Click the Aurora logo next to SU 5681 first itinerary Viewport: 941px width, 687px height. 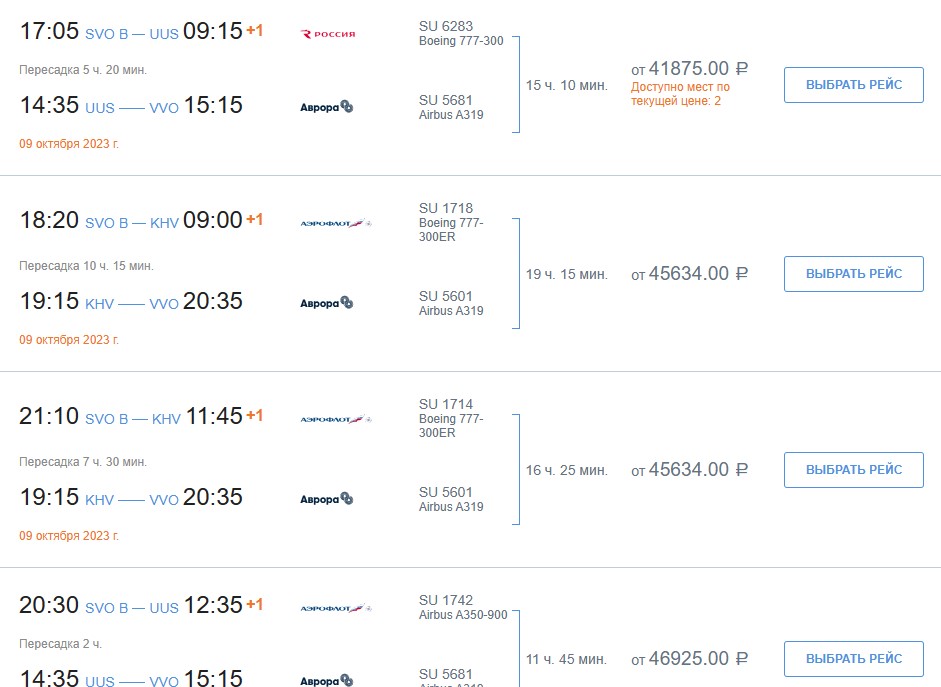326,107
